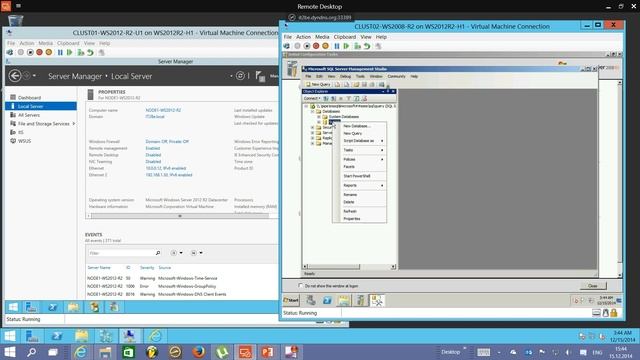
Task: Click Turn Off icon in CLUST02 toolbar
Action: tap(307, 46)
